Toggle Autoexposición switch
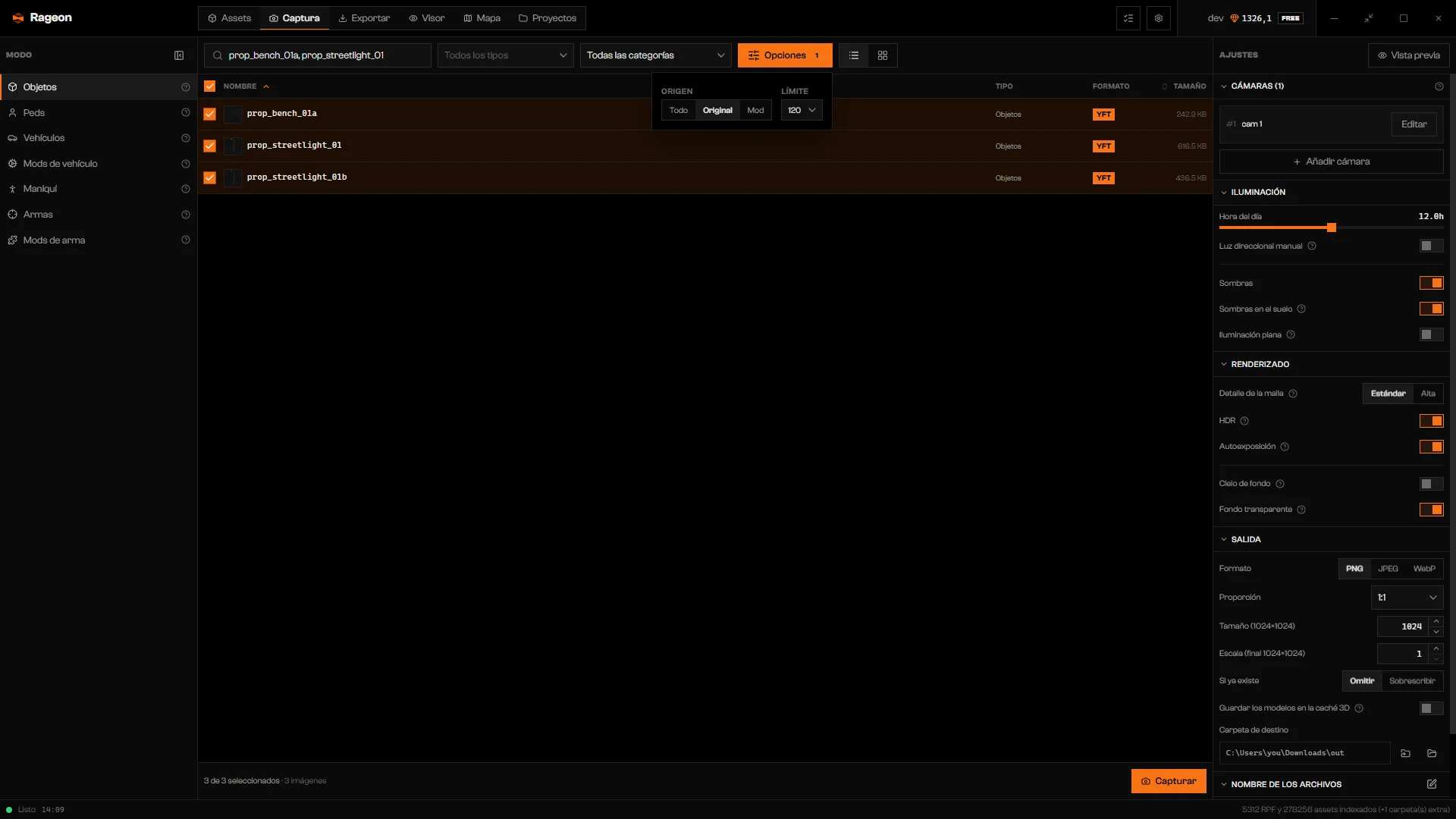The image size is (1456, 819). [x=1432, y=447]
